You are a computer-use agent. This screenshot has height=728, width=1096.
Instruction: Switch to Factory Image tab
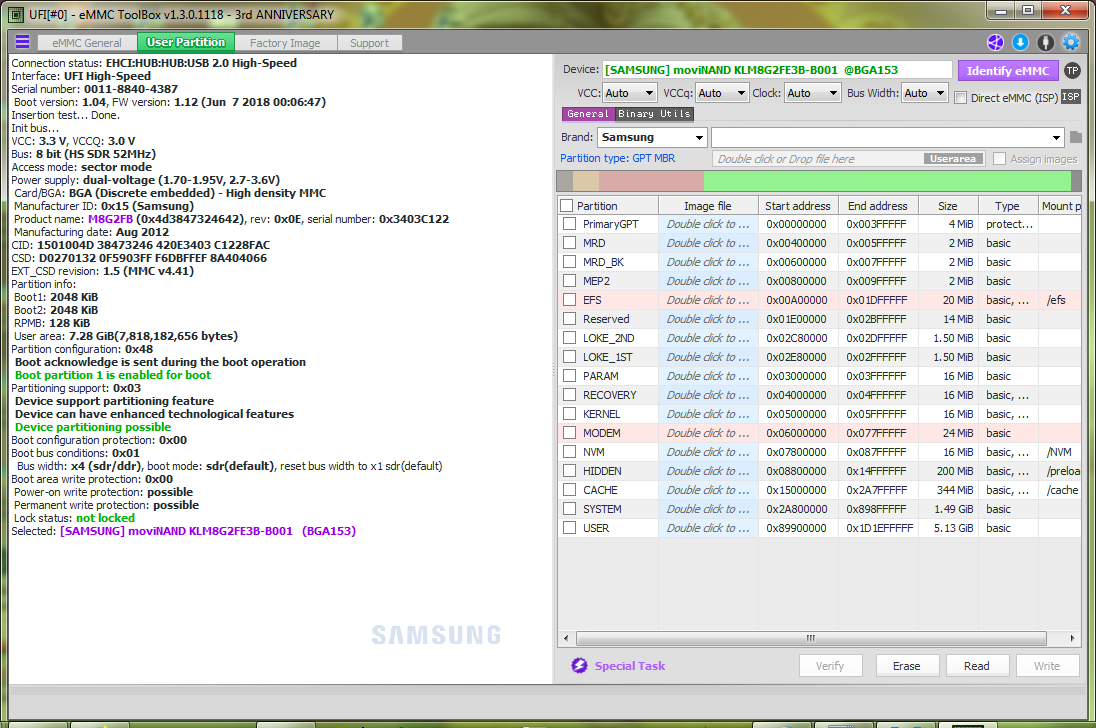point(285,43)
